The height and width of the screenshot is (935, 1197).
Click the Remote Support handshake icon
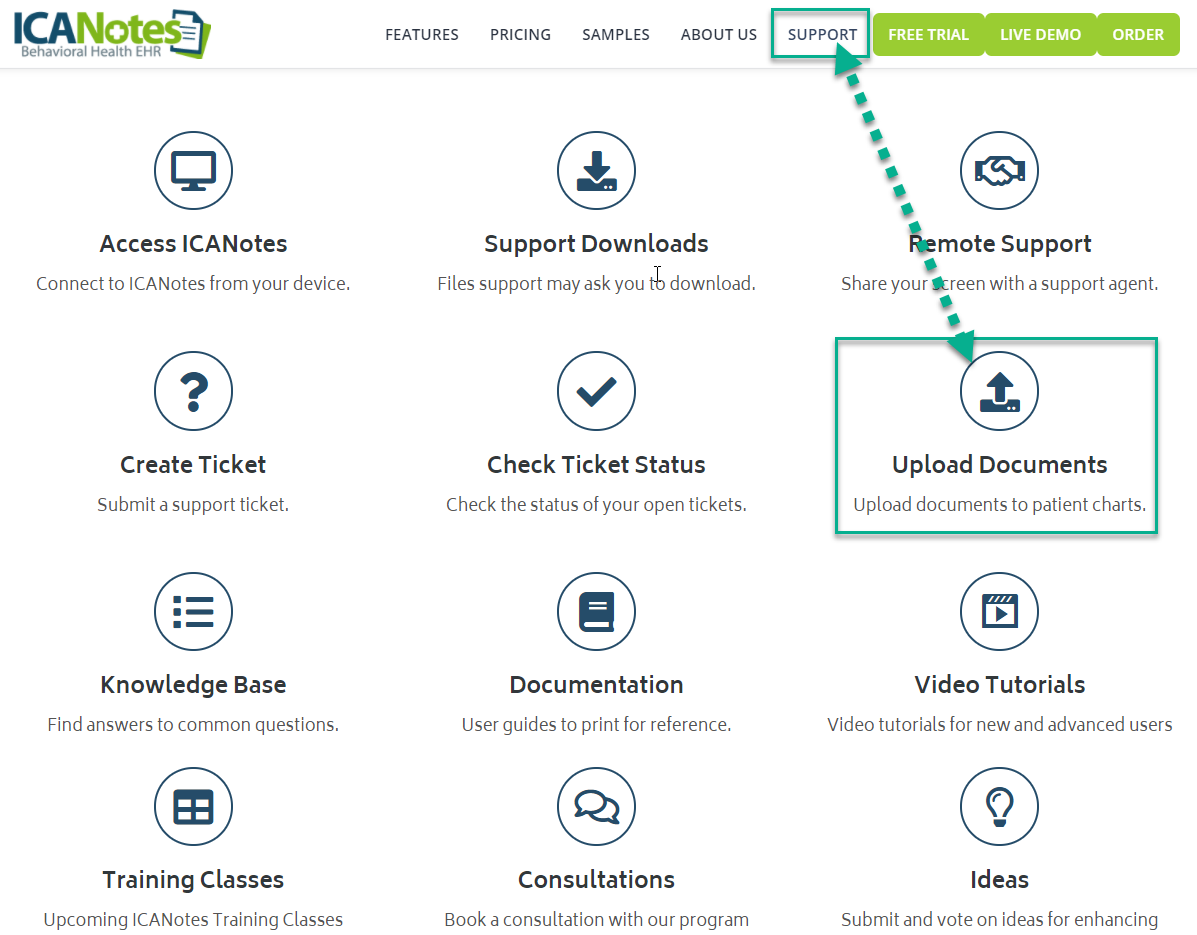tap(999, 170)
